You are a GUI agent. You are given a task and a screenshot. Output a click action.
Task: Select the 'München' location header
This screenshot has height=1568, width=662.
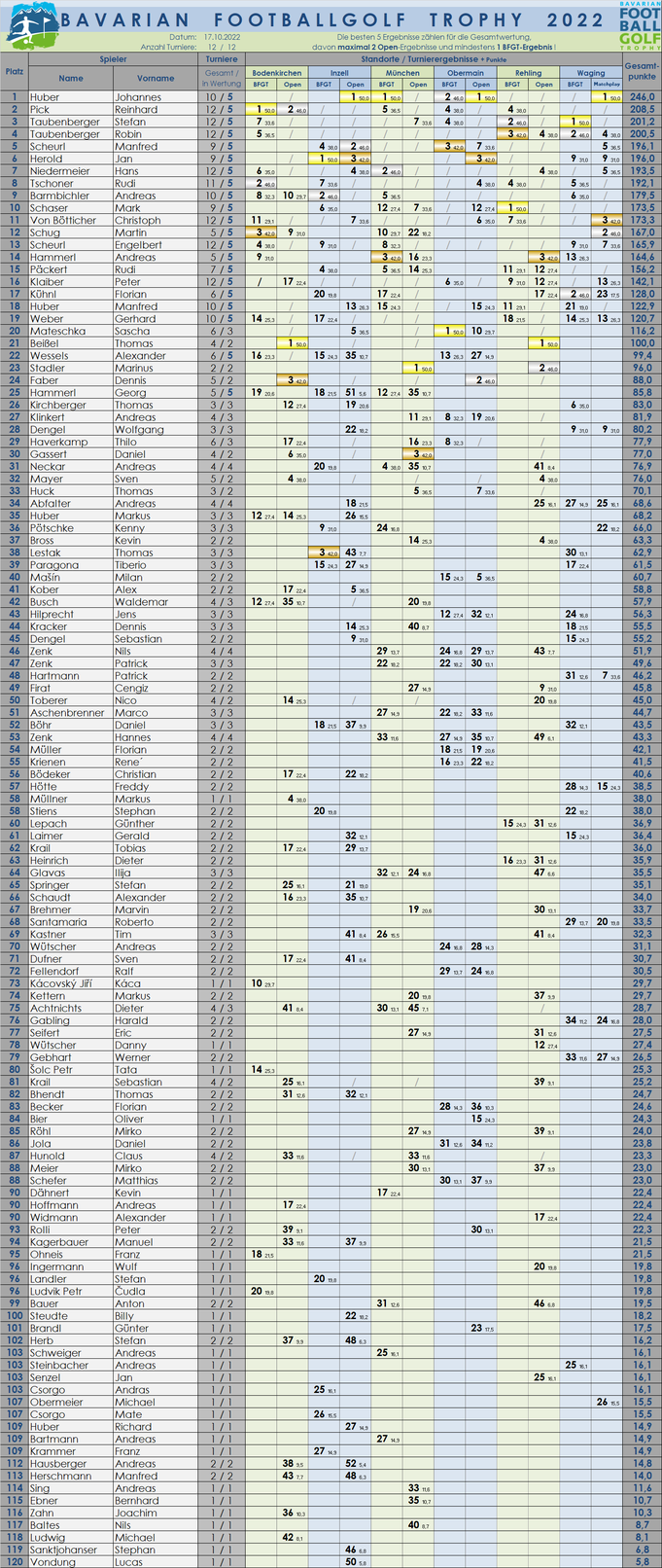[402, 72]
